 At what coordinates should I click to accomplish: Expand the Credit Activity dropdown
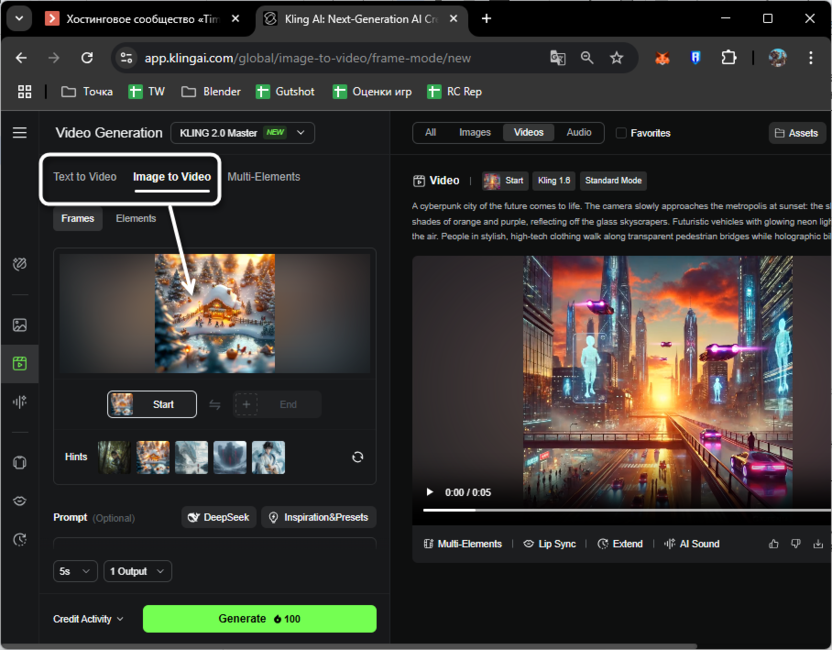coord(88,619)
